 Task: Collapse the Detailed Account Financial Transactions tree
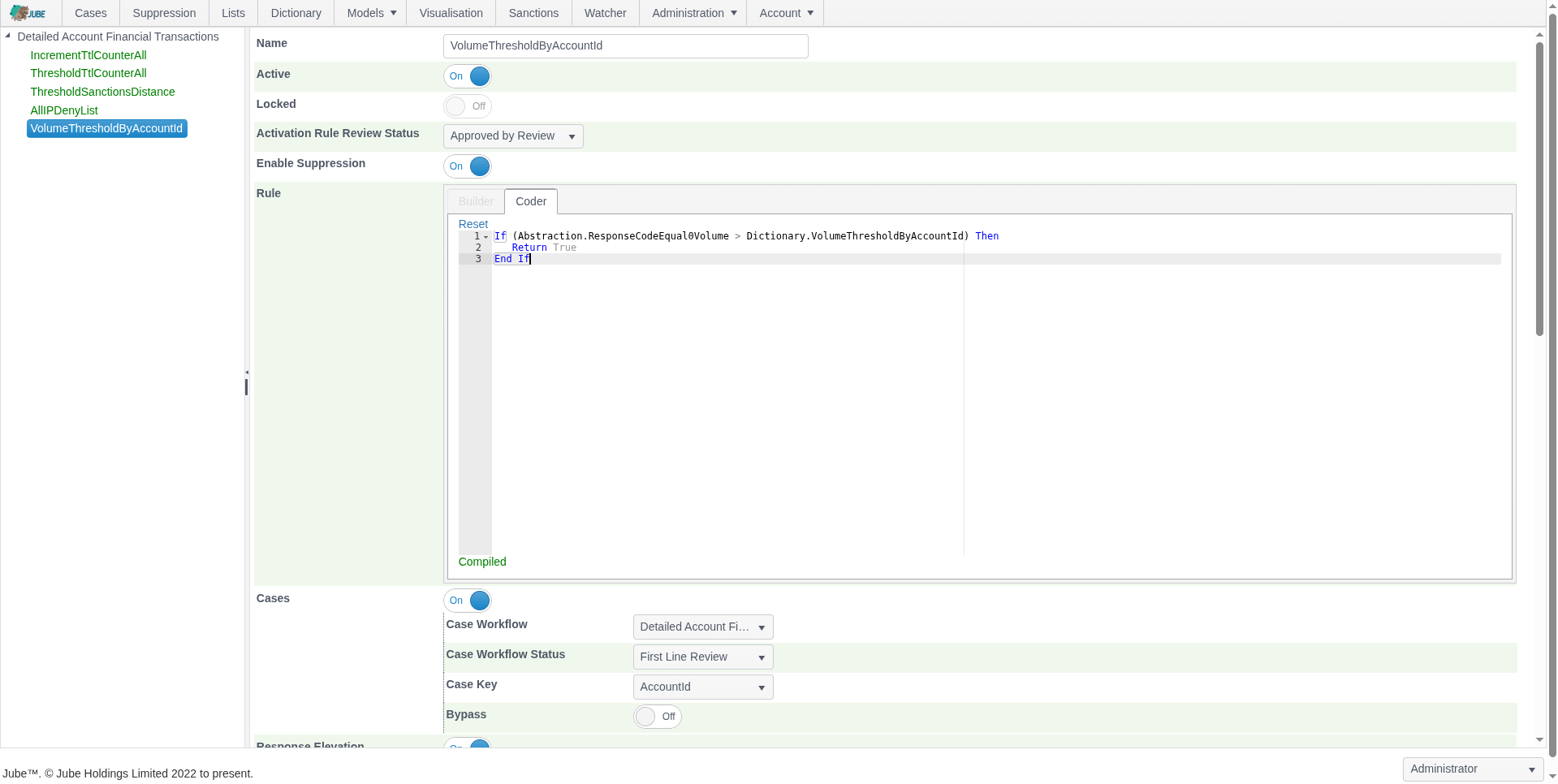[8, 36]
